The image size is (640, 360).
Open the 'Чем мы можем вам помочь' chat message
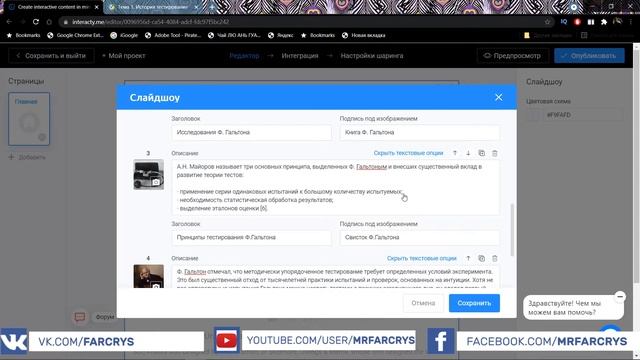click(x=573, y=308)
